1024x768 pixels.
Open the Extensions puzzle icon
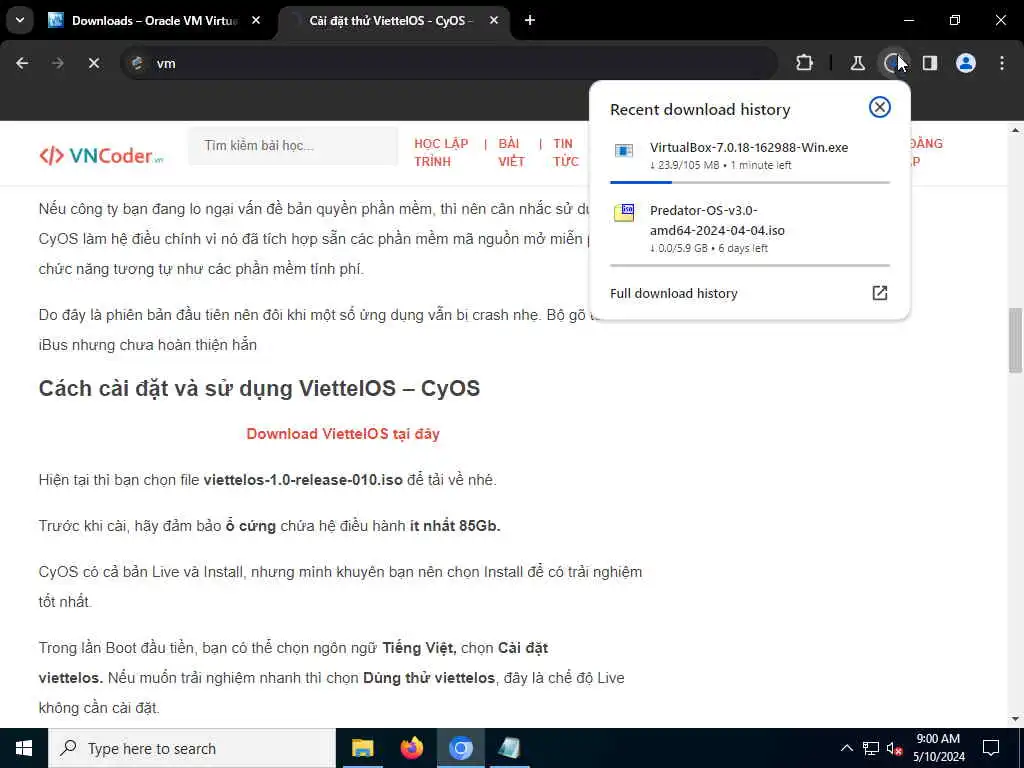[805, 63]
